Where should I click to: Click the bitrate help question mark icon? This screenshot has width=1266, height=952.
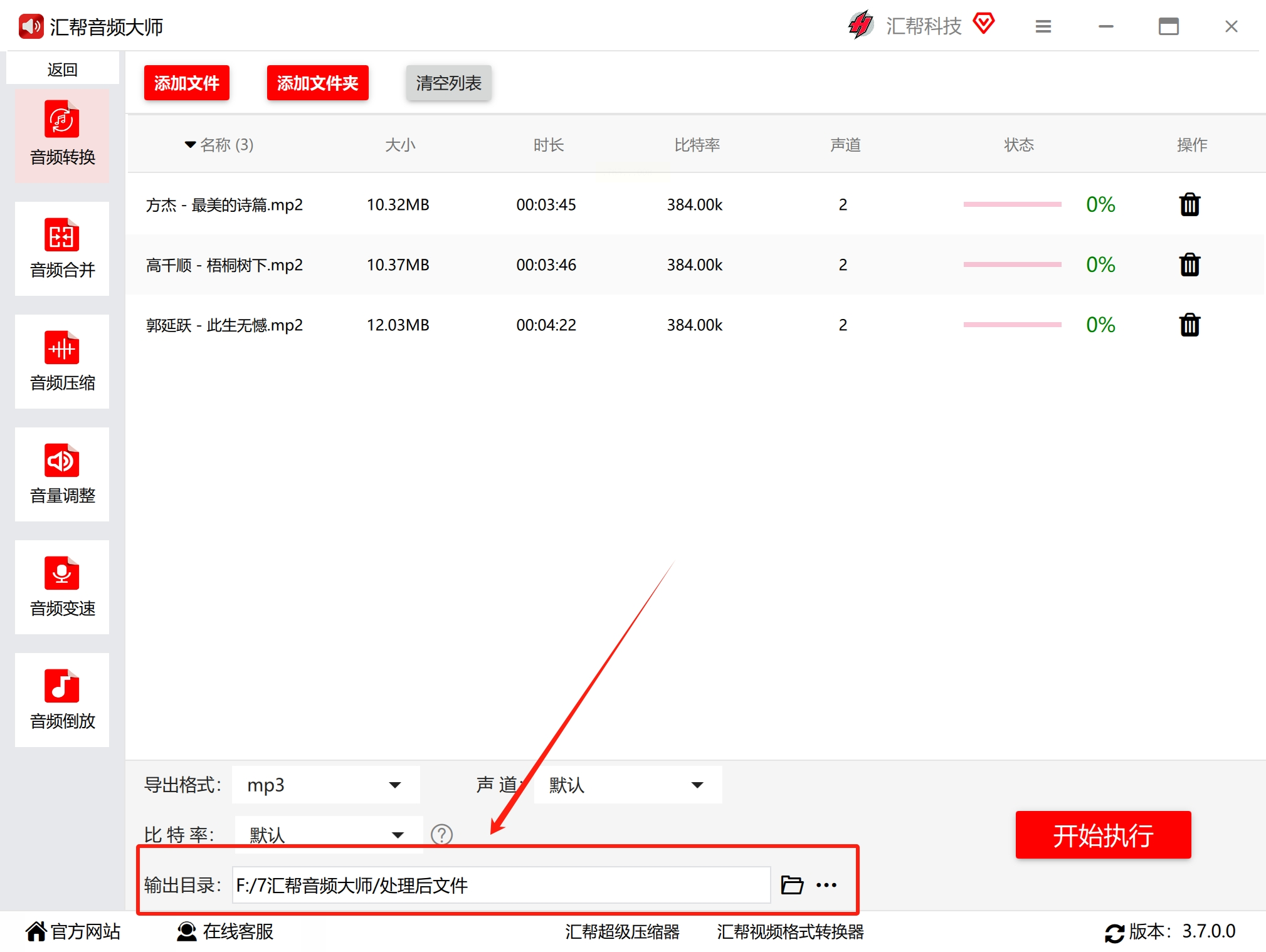(441, 834)
